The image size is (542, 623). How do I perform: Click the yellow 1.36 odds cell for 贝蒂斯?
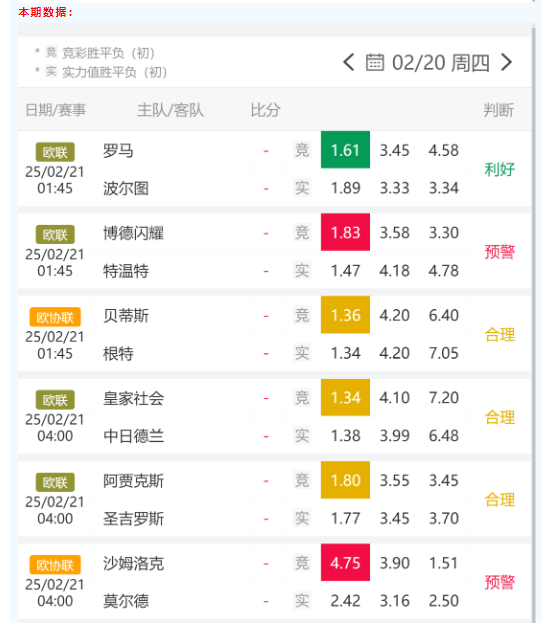pos(345,315)
